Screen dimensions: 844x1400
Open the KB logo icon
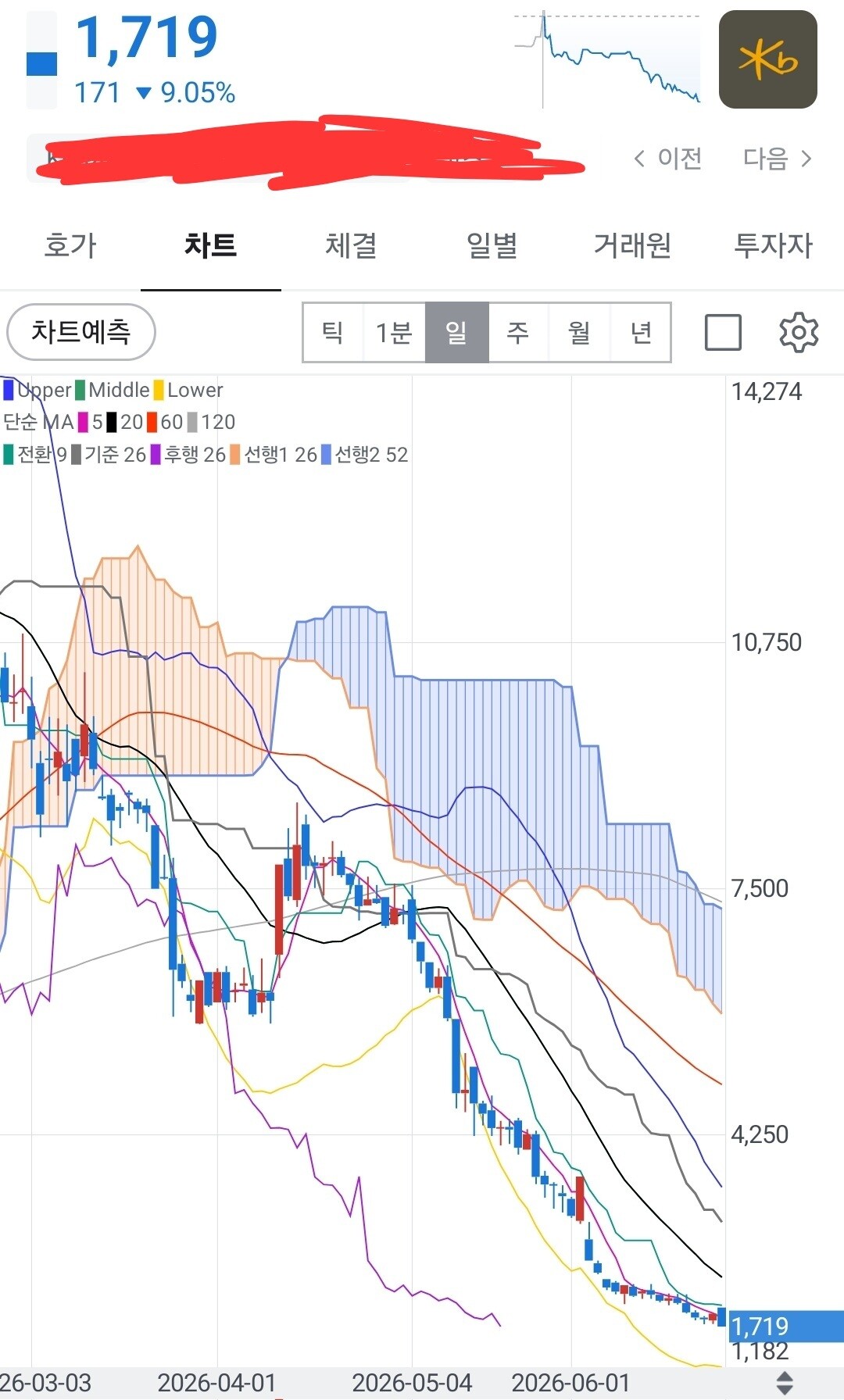(x=767, y=59)
